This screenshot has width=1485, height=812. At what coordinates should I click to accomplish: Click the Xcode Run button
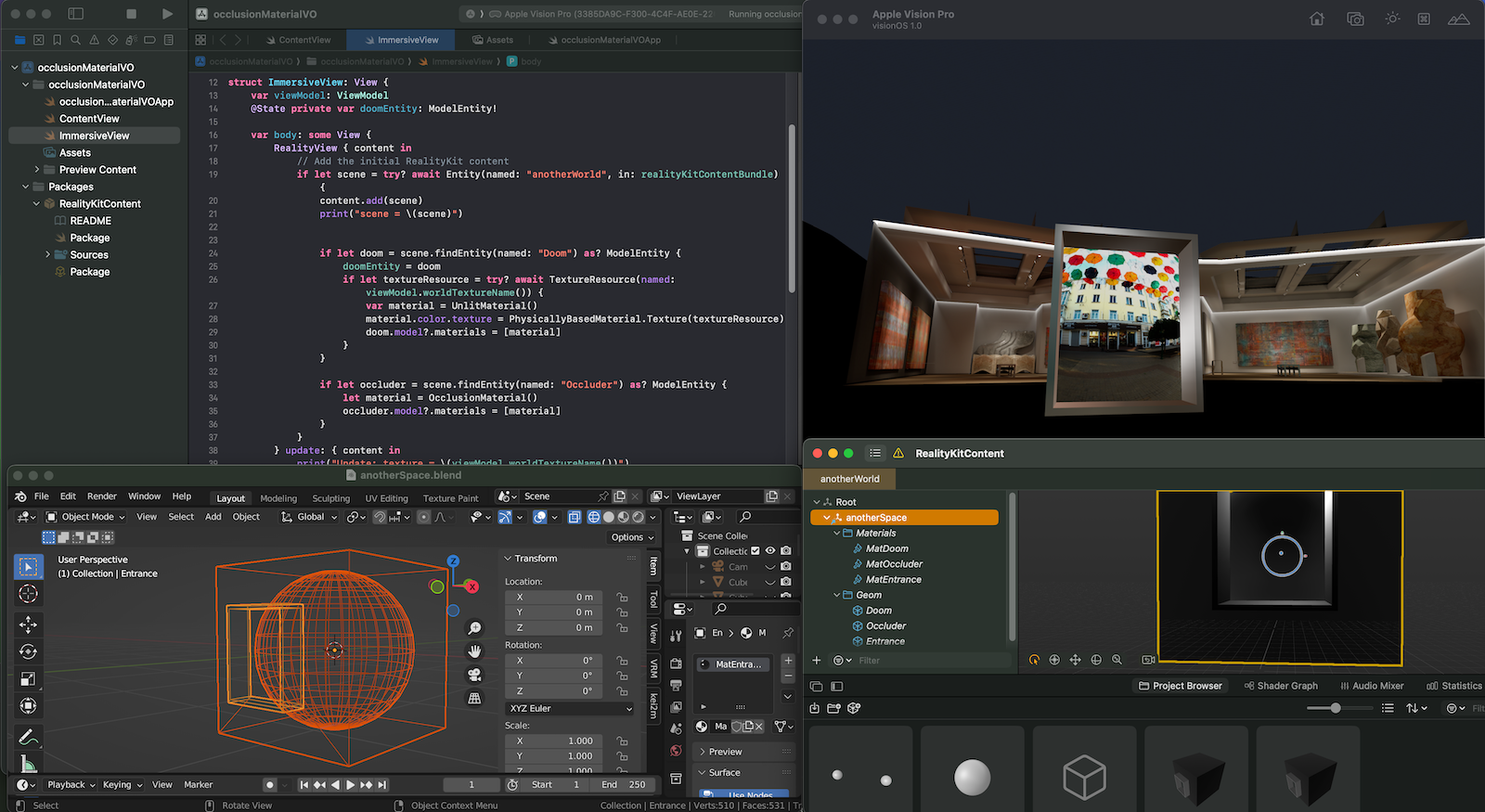167,14
